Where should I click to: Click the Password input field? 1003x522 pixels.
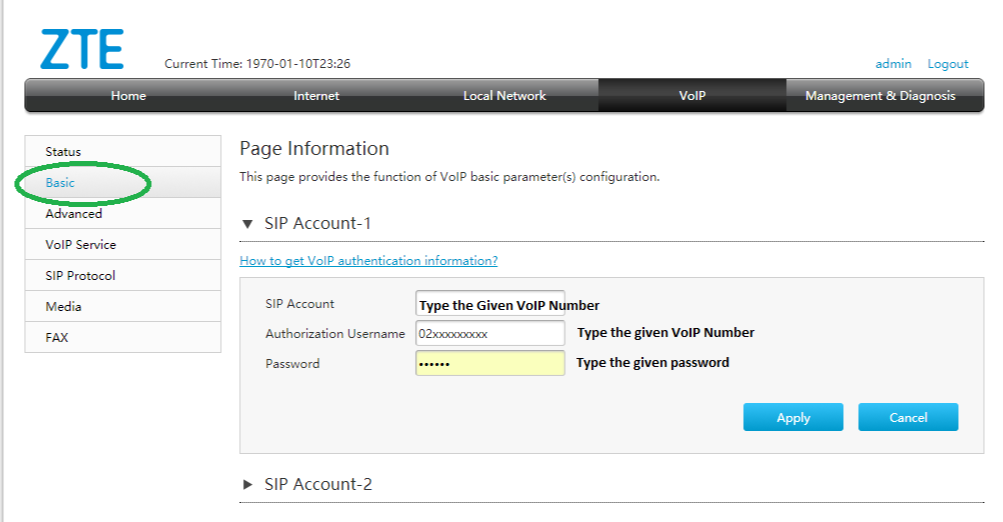click(x=490, y=363)
